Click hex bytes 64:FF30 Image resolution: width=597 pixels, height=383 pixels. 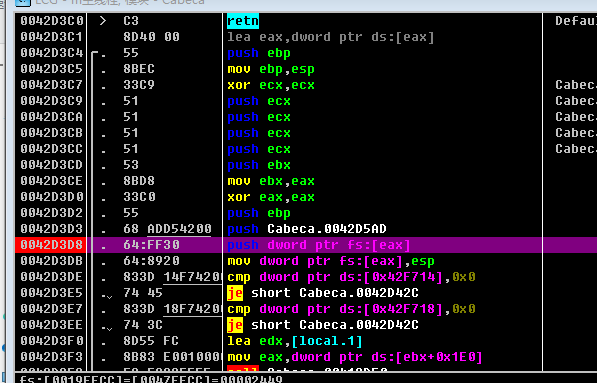[x=151, y=245]
